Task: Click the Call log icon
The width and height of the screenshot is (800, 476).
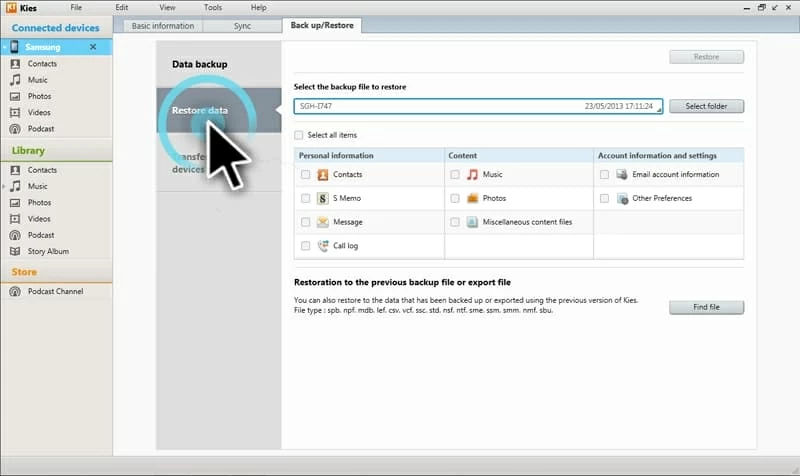Action: coord(323,246)
